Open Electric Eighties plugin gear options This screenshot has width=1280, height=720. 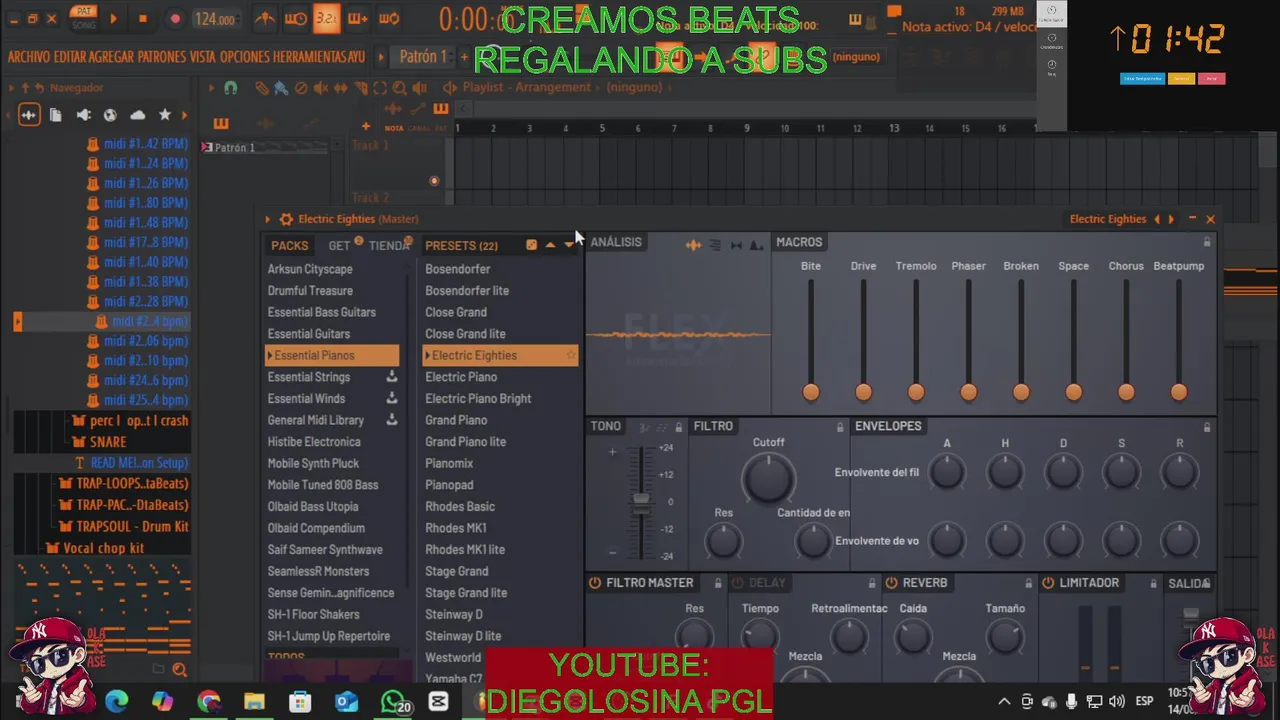point(286,219)
